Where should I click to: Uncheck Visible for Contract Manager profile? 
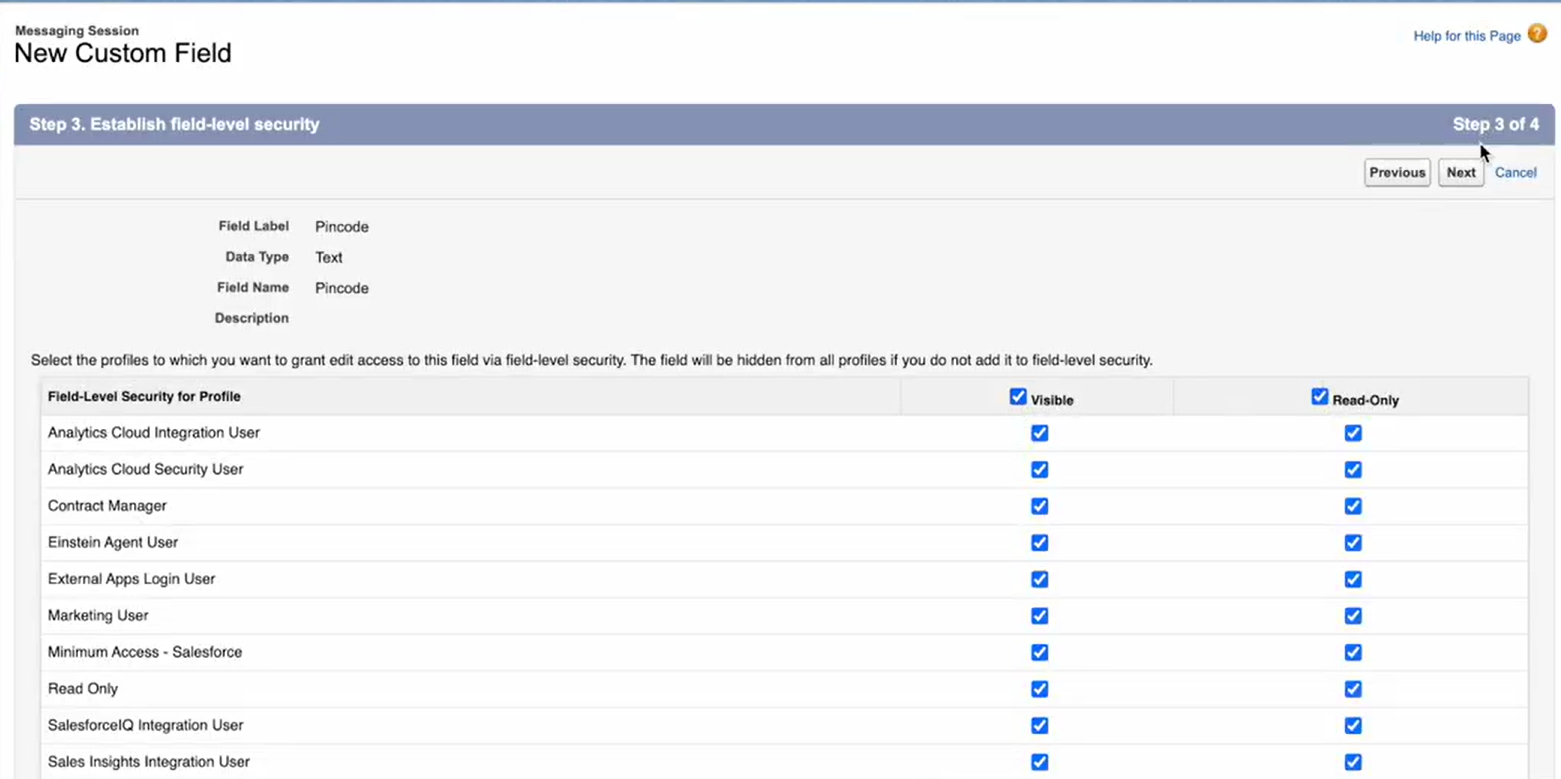tap(1039, 506)
